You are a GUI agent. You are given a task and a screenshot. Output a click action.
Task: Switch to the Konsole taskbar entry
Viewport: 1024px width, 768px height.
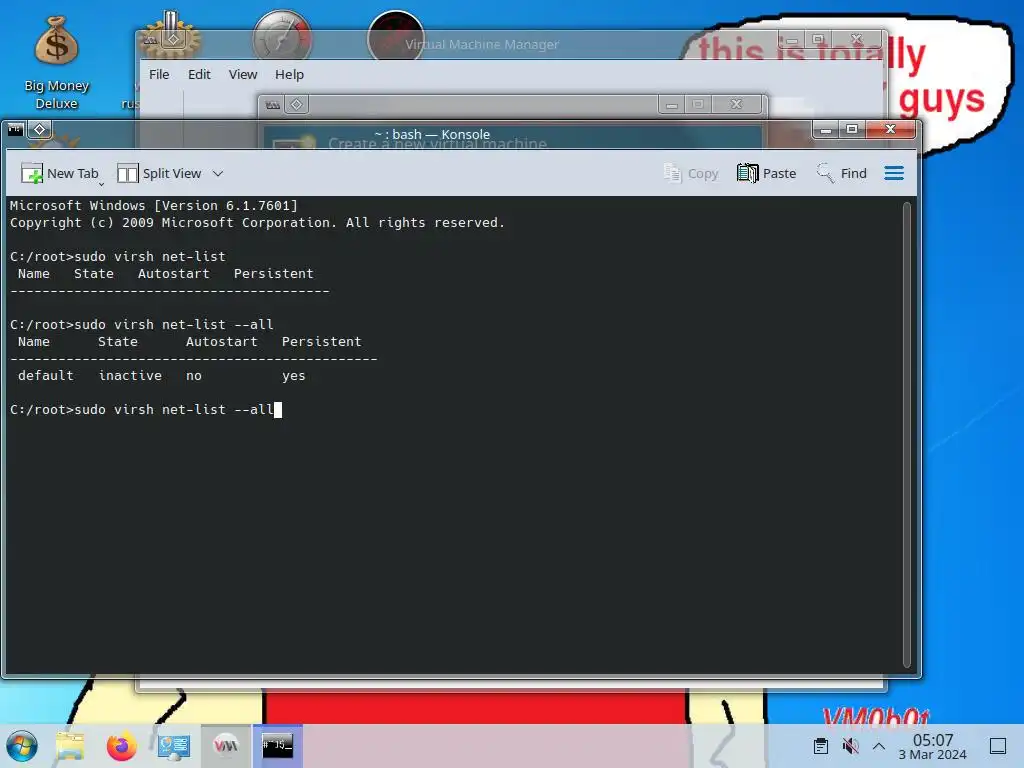[278, 746]
